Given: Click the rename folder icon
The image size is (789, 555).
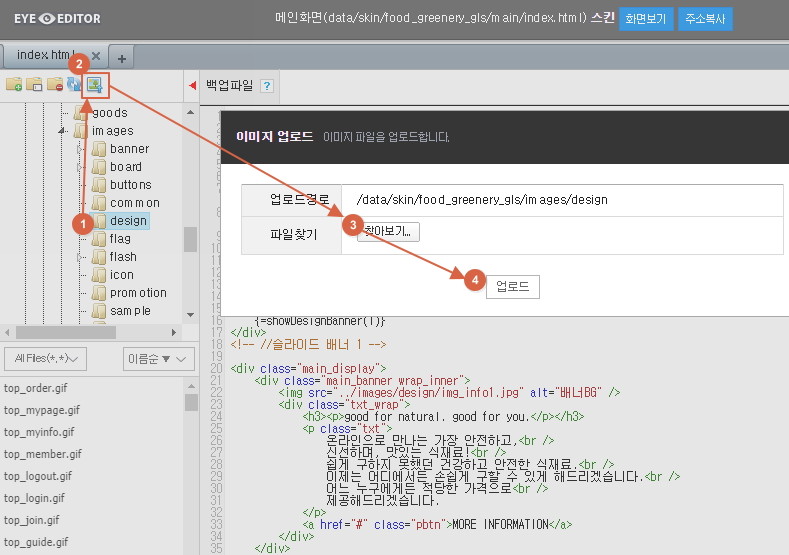Looking at the screenshot, I should 34,85.
